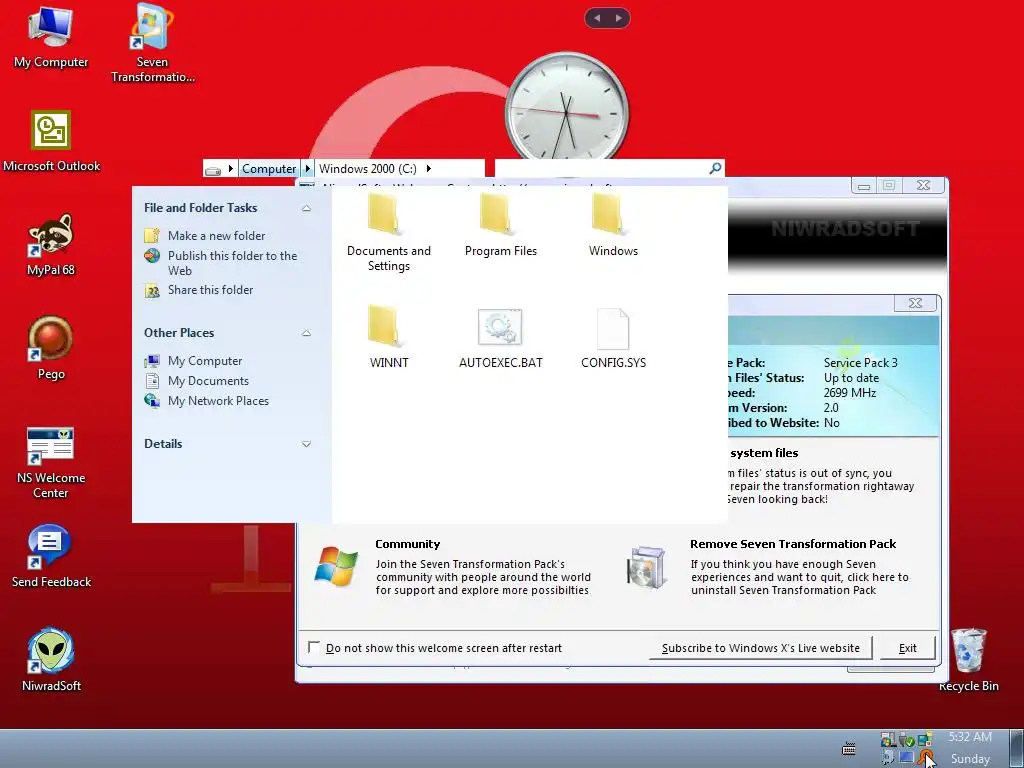Click the Exit button
This screenshot has width=1024, height=768.
coord(908,648)
